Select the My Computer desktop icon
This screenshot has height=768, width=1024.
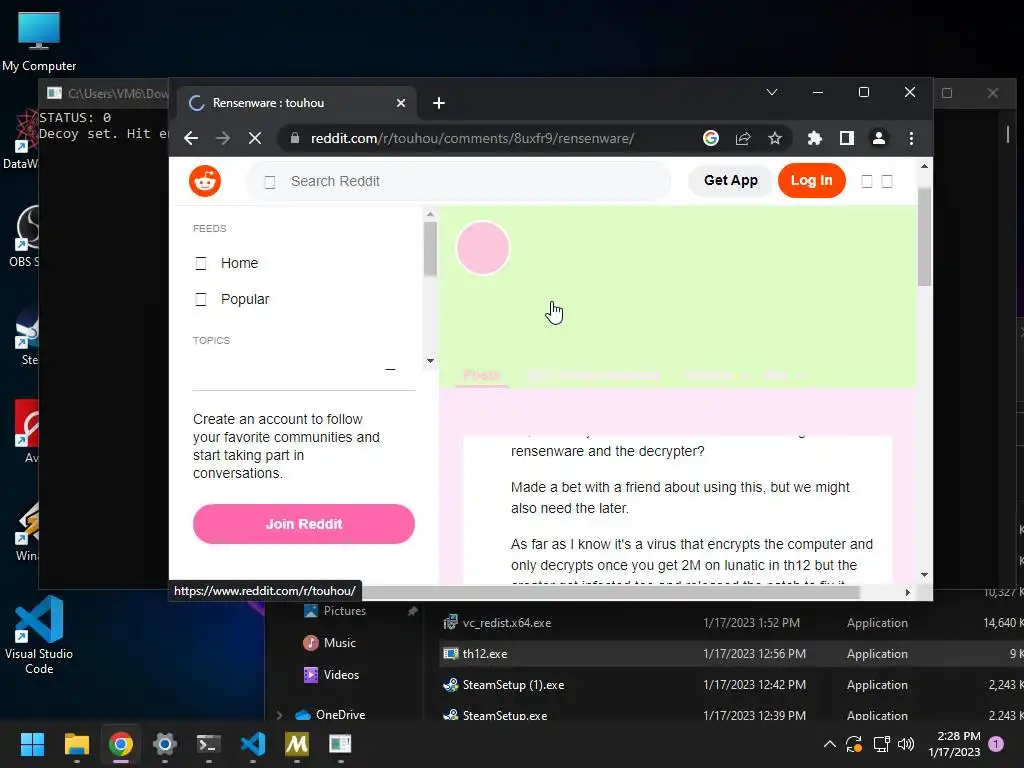[39, 41]
